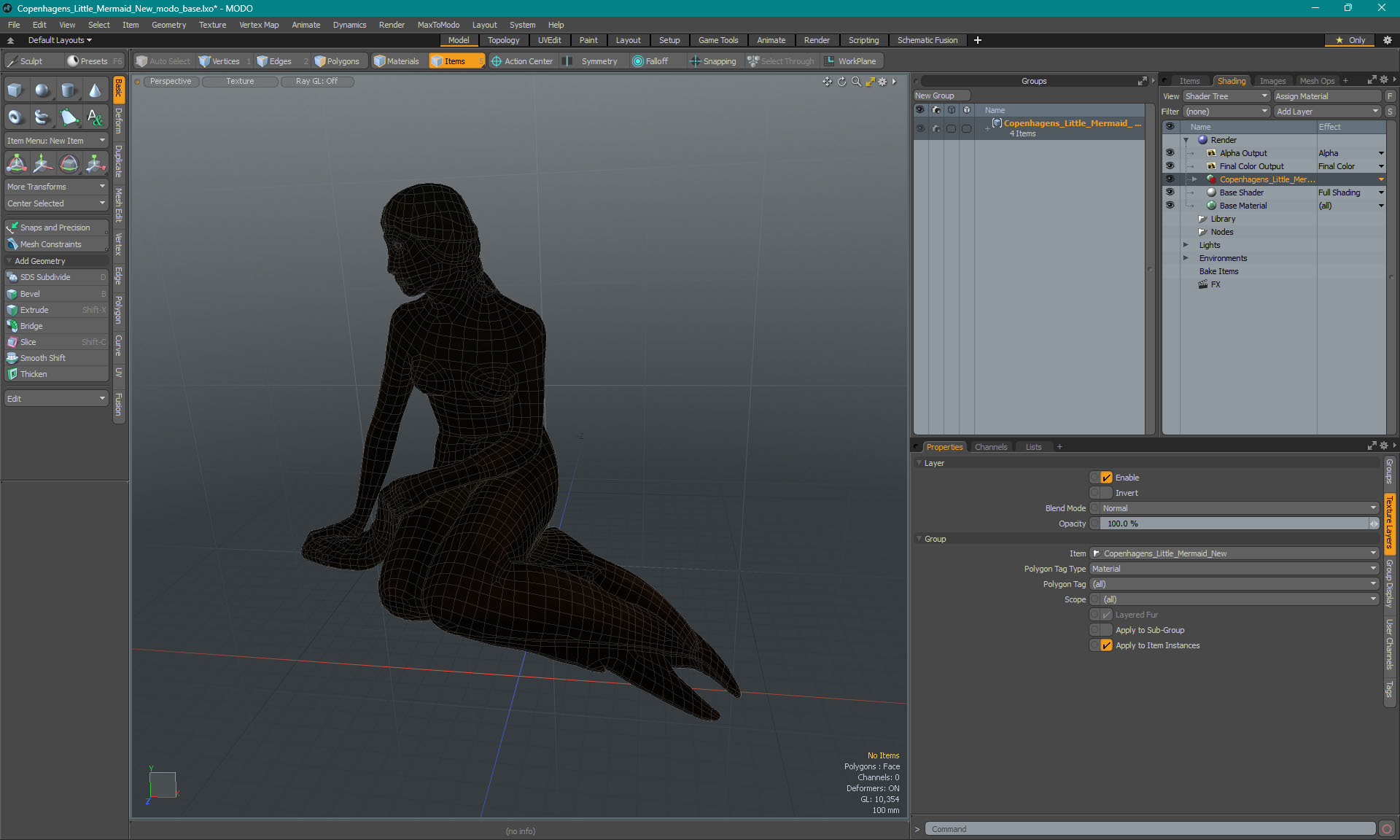Open the More Transforms dropdown

pyautogui.click(x=56, y=187)
